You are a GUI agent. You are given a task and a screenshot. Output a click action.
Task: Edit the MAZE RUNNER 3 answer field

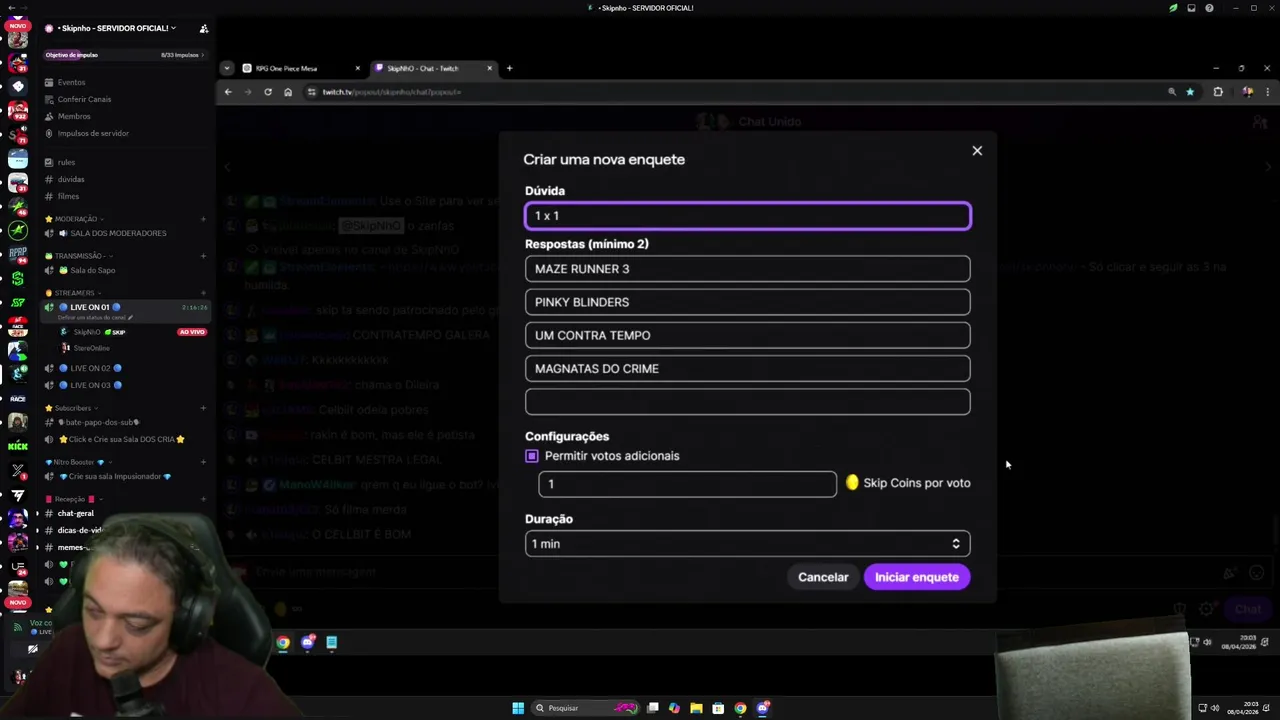(747, 269)
